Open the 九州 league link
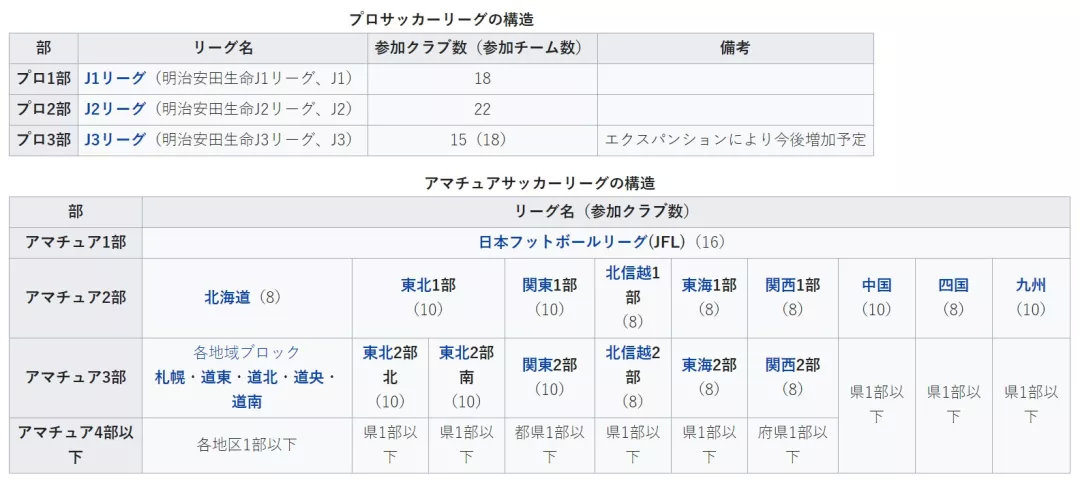1080x481 pixels. [x=1030, y=286]
